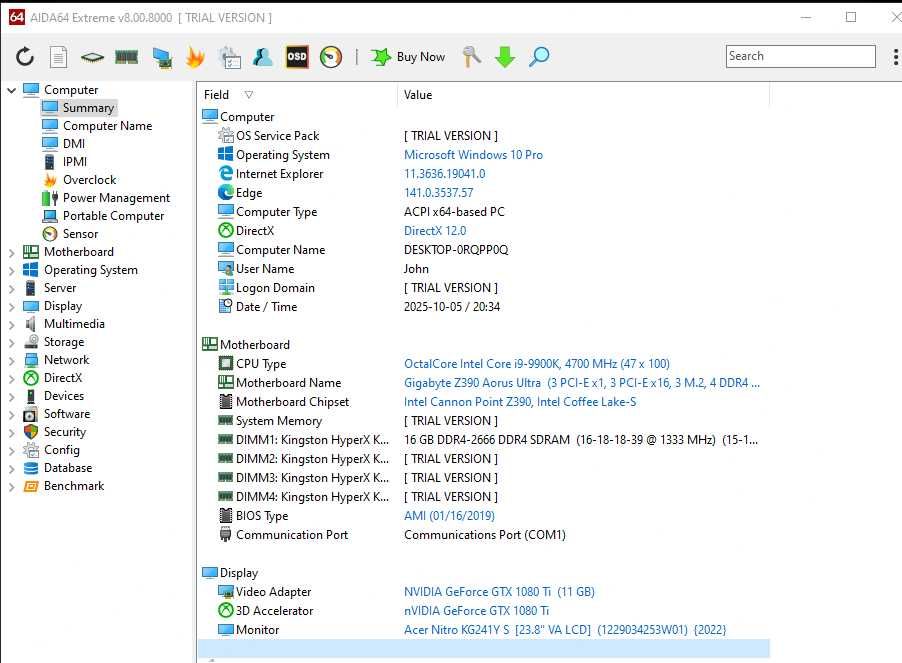Screen dimensions: 902x663
Task: Collapse the Computer tree node
Action: pos(11,90)
